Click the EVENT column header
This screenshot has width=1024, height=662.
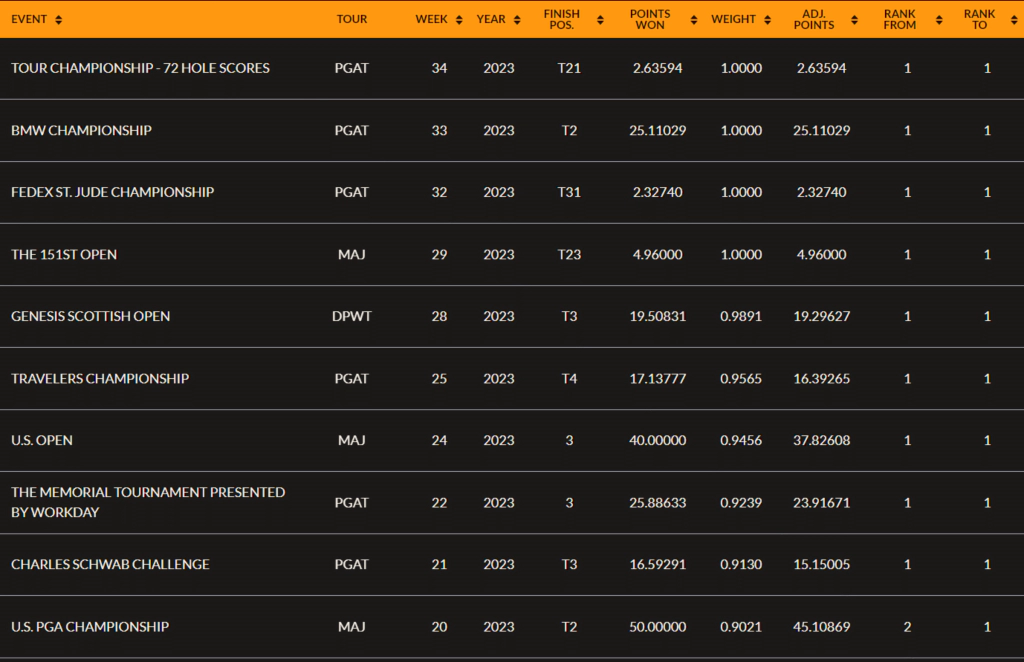click(x=29, y=19)
